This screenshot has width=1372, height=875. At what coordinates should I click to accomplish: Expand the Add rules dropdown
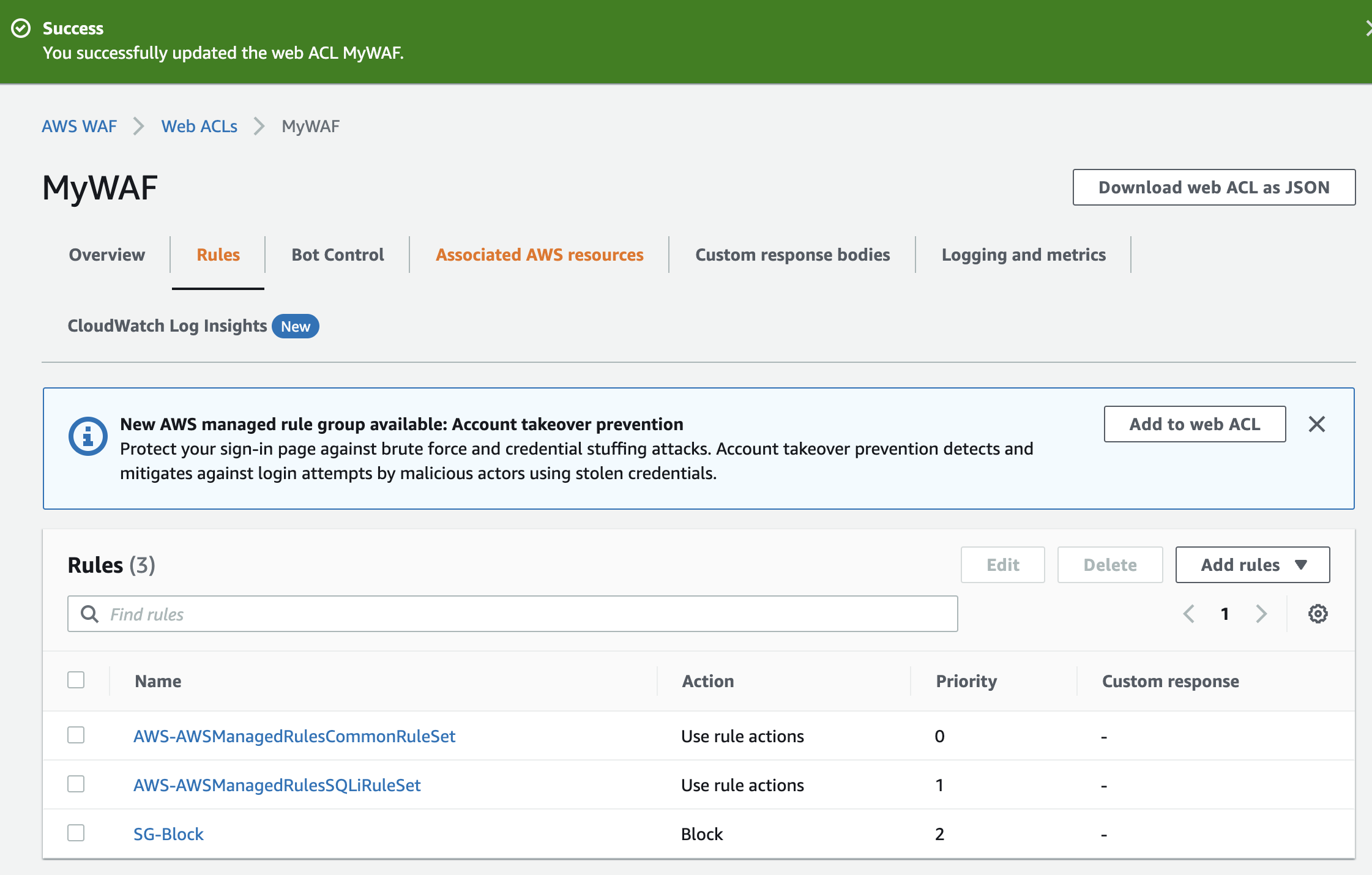(1252, 565)
